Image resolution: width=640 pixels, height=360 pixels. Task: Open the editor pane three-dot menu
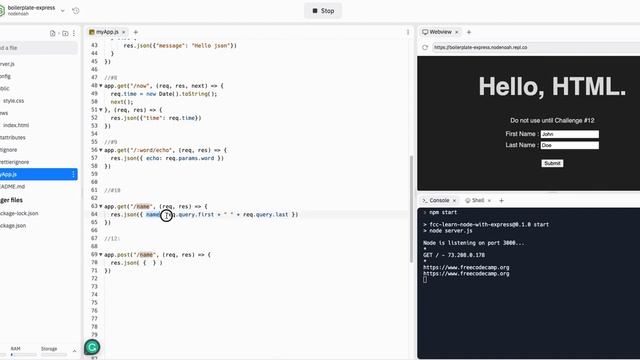[x=408, y=32]
